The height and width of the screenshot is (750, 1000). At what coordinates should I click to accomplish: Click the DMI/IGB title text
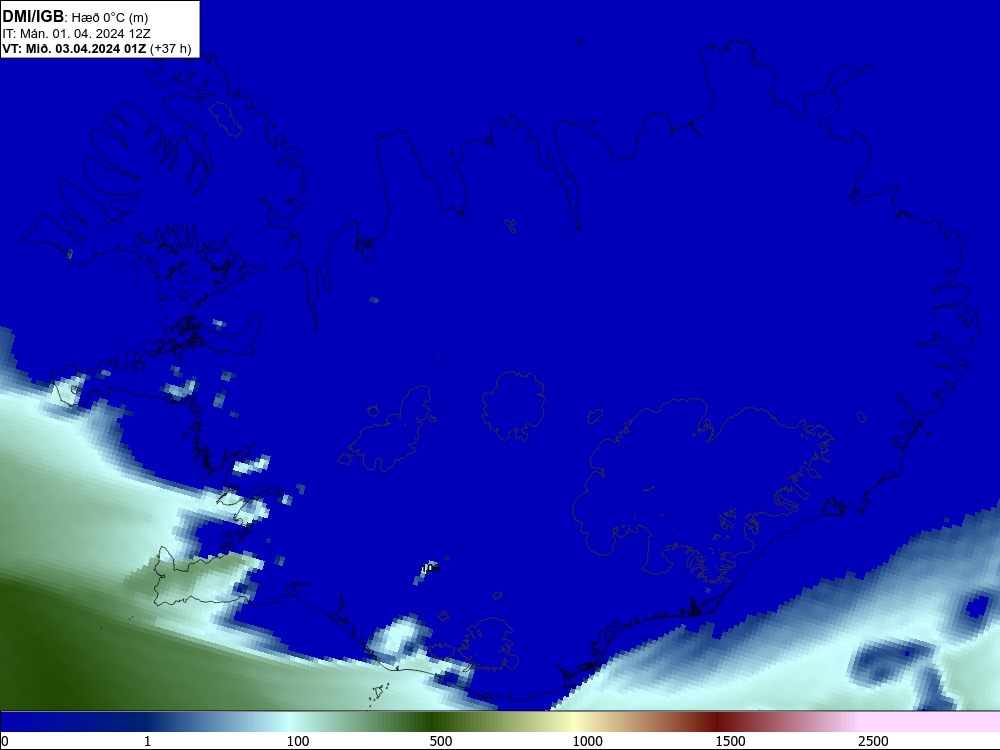tap(33, 17)
